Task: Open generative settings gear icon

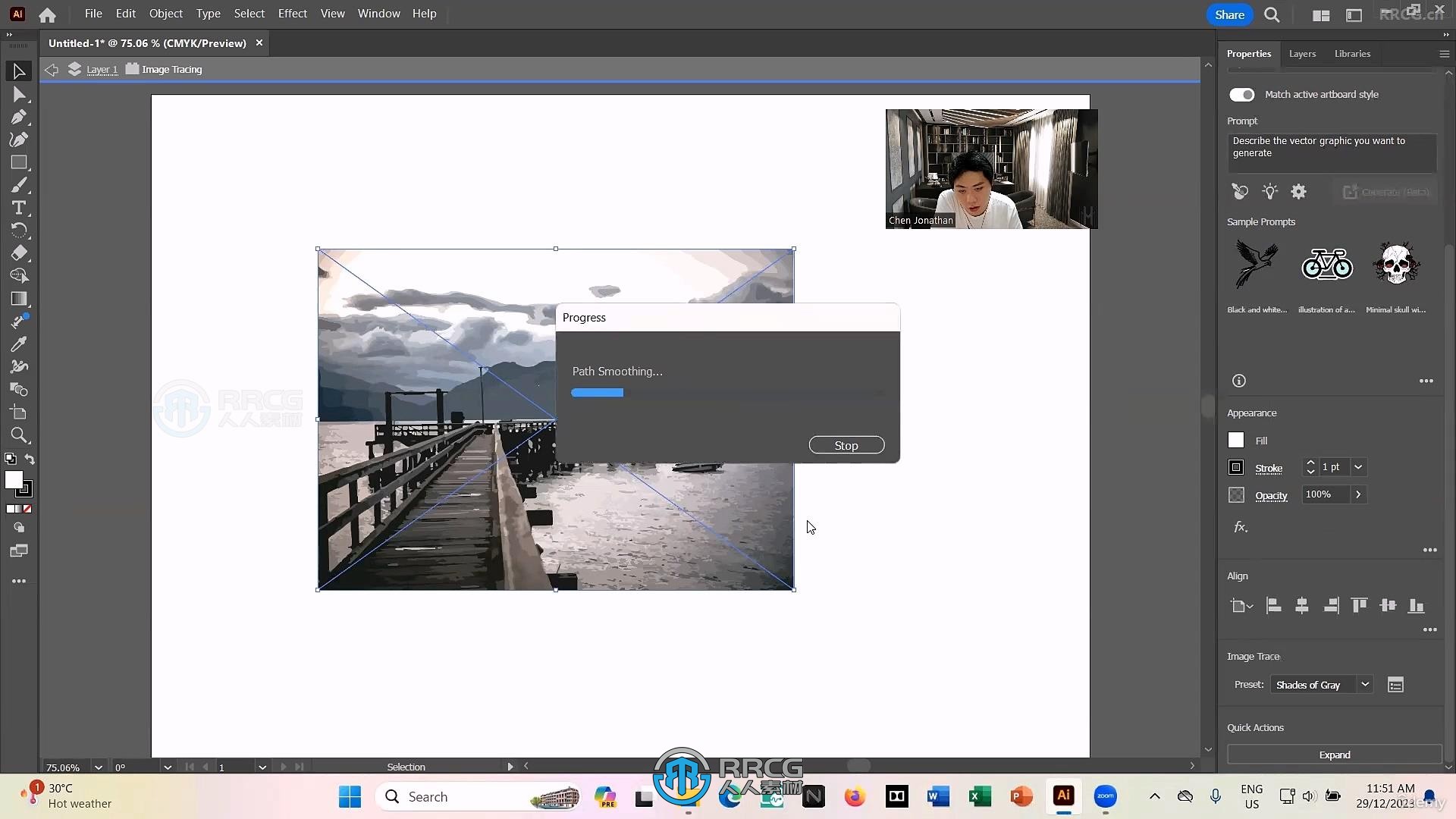Action: (1299, 192)
